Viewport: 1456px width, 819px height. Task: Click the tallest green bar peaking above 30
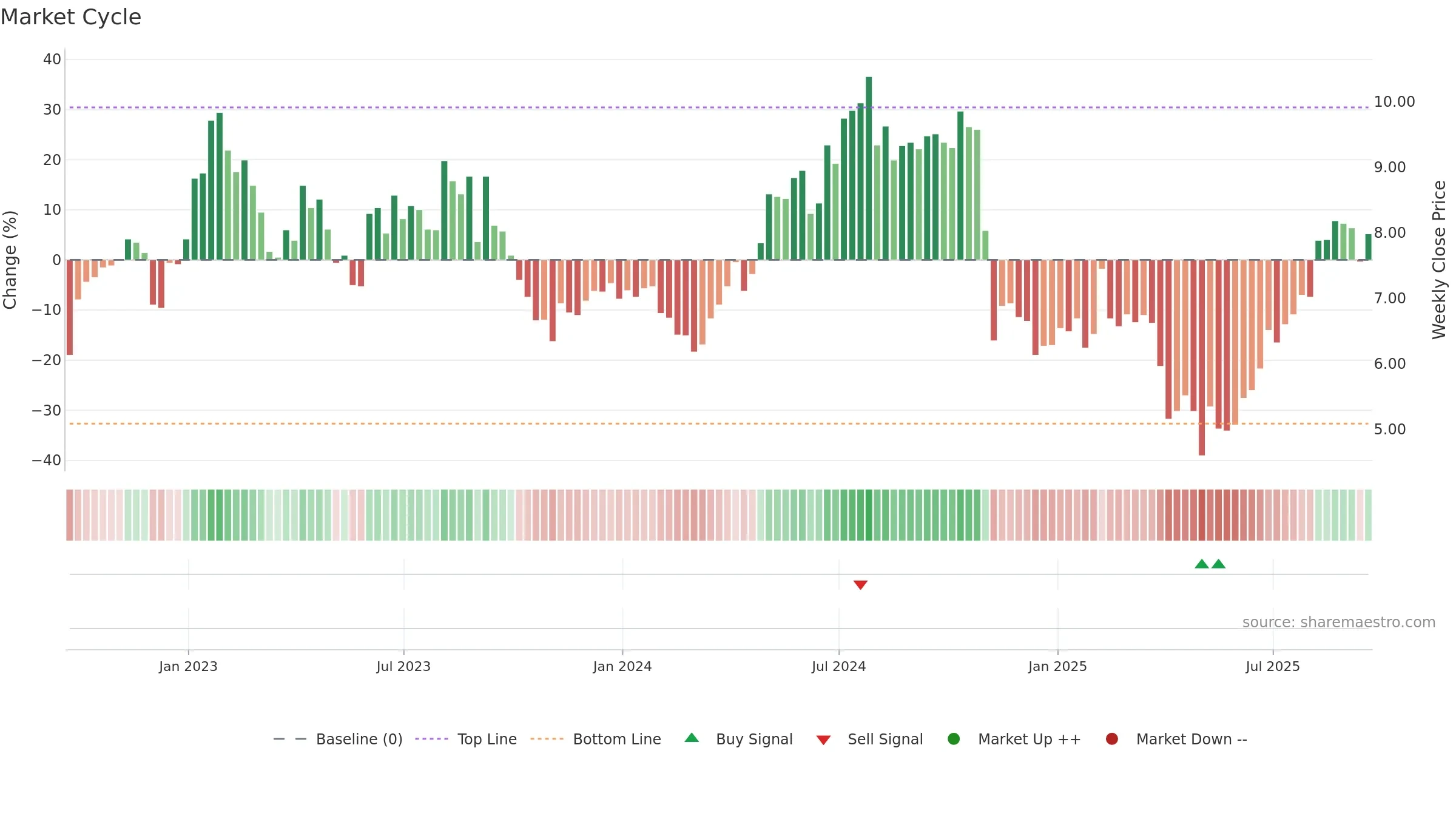click(x=869, y=168)
